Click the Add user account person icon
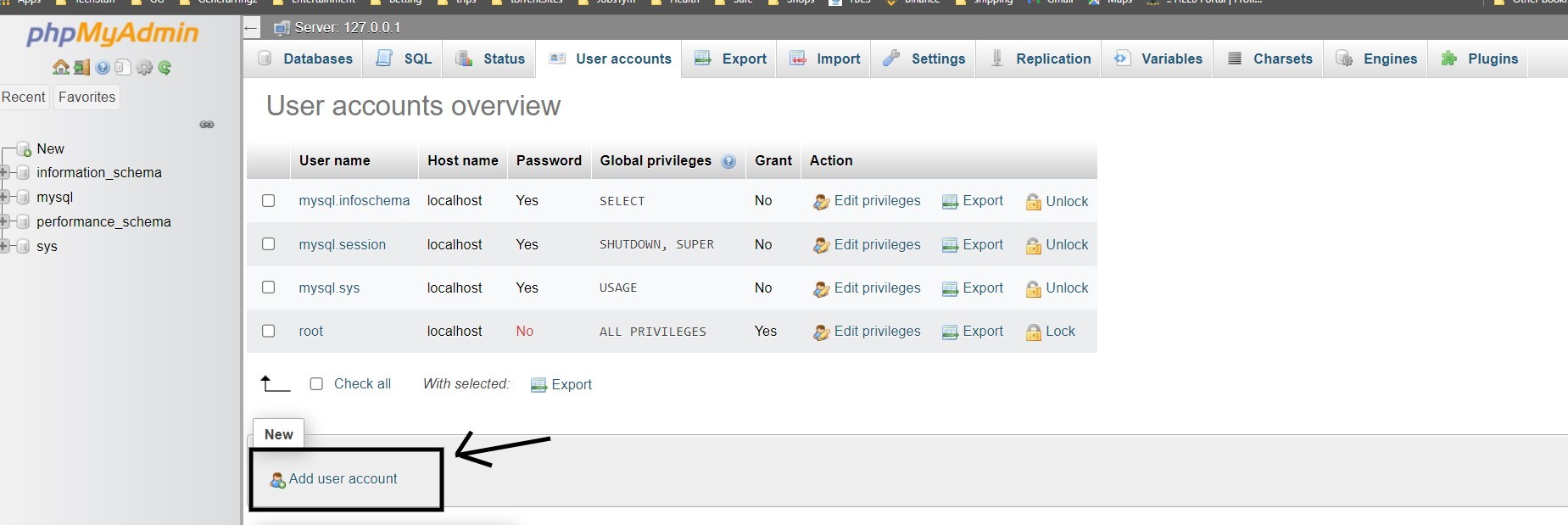Screen dimensions: 1568x525 click(x=277, y=480)
